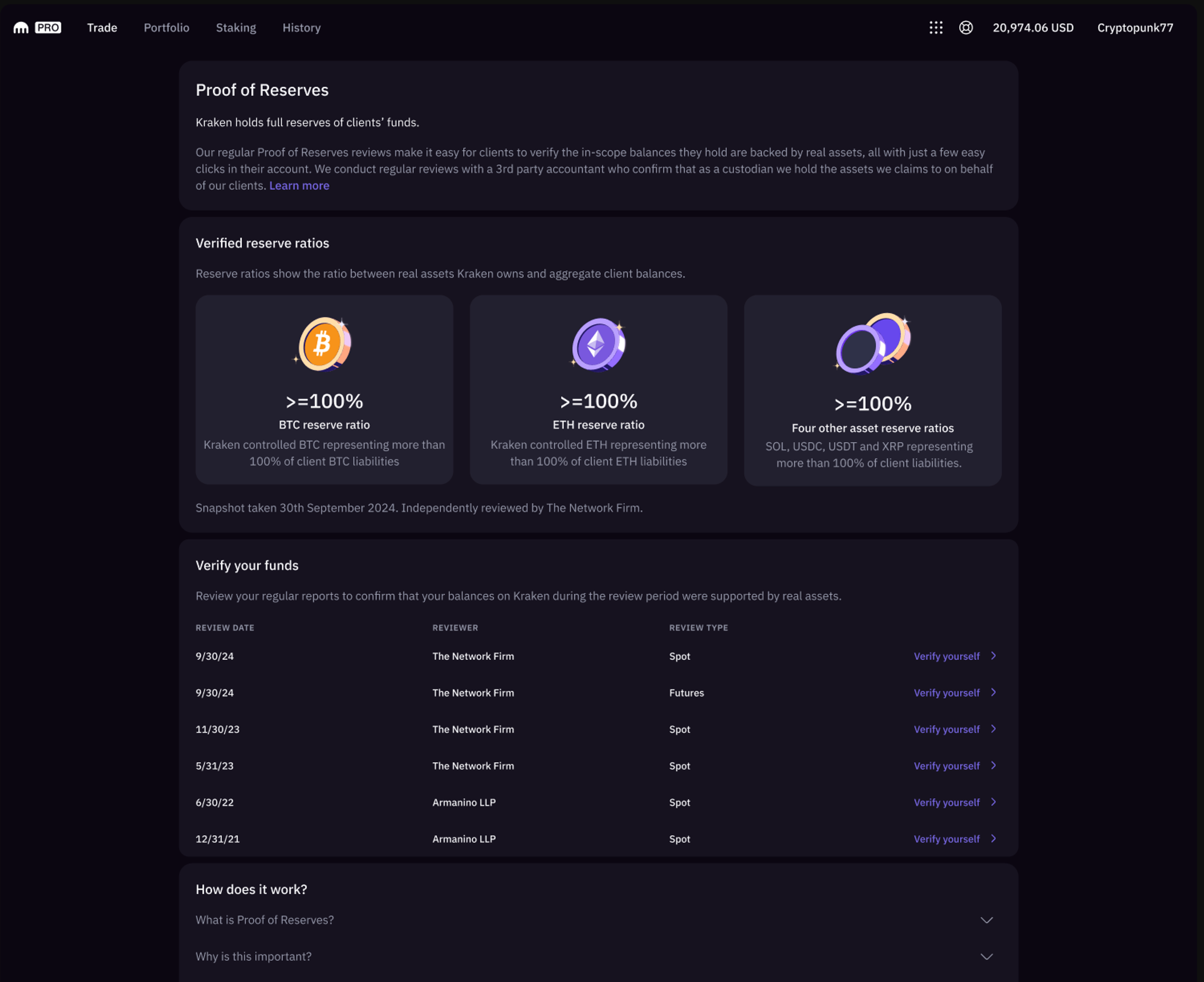This screenshot has height=982, width=1204.
Task: Select the Bitcoin coin icon
Action: click(x=324, y=343)
